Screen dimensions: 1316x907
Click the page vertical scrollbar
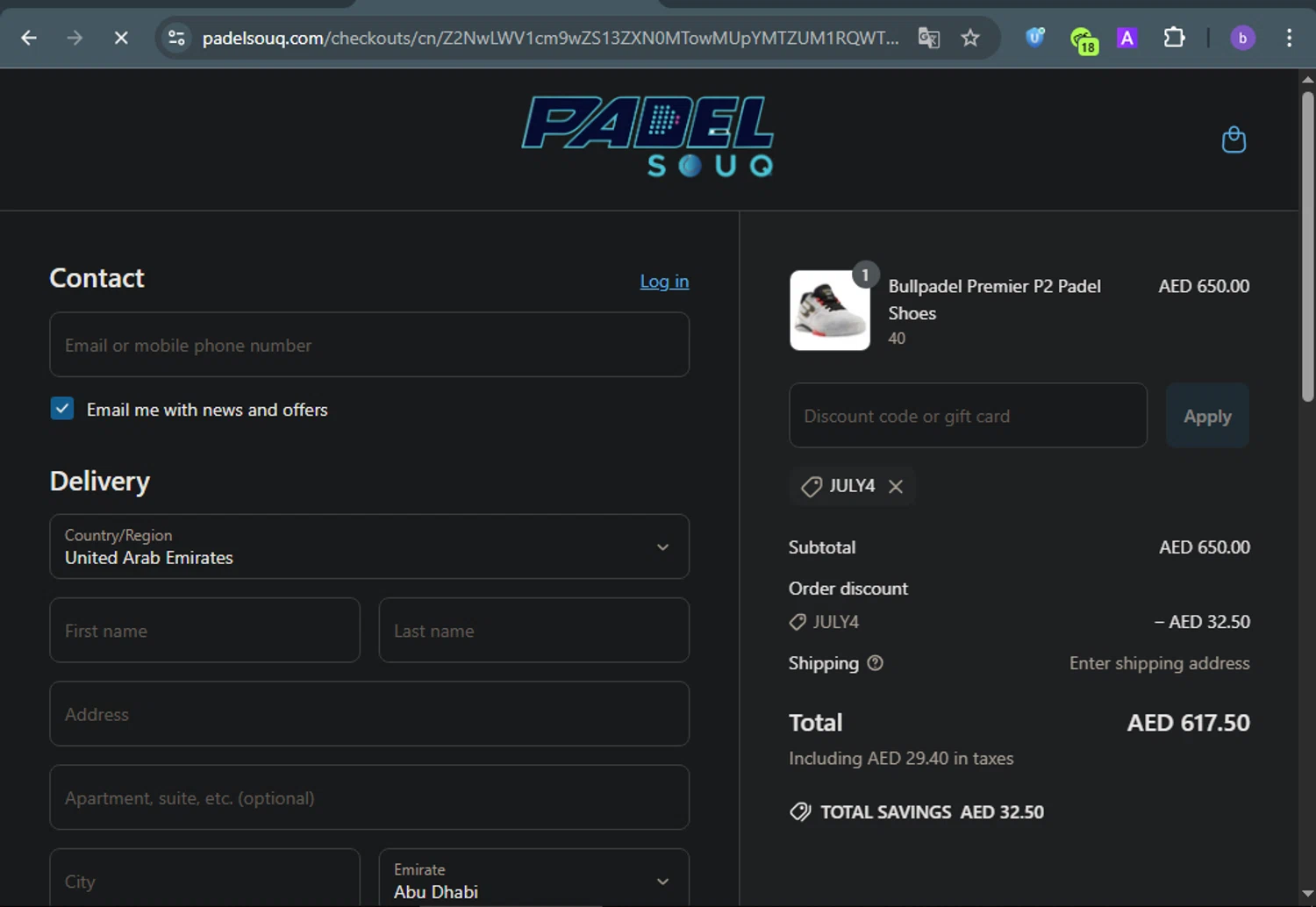pyautogui.click(x=1307, y=246)
